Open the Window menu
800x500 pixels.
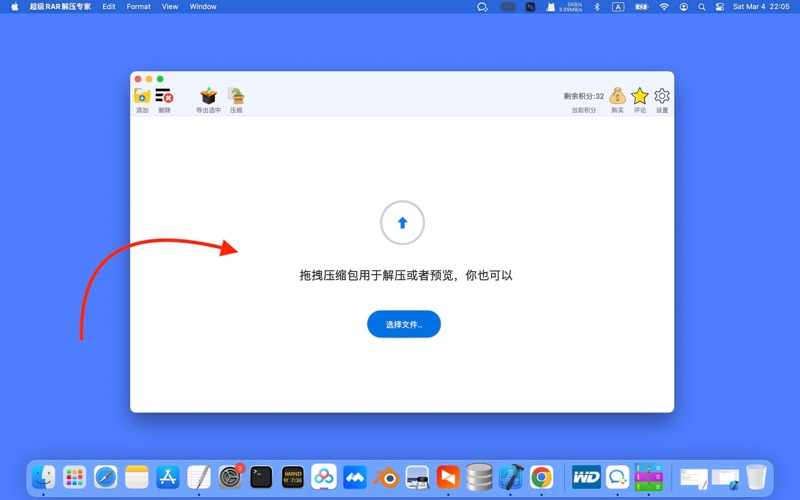pos(203,7)
